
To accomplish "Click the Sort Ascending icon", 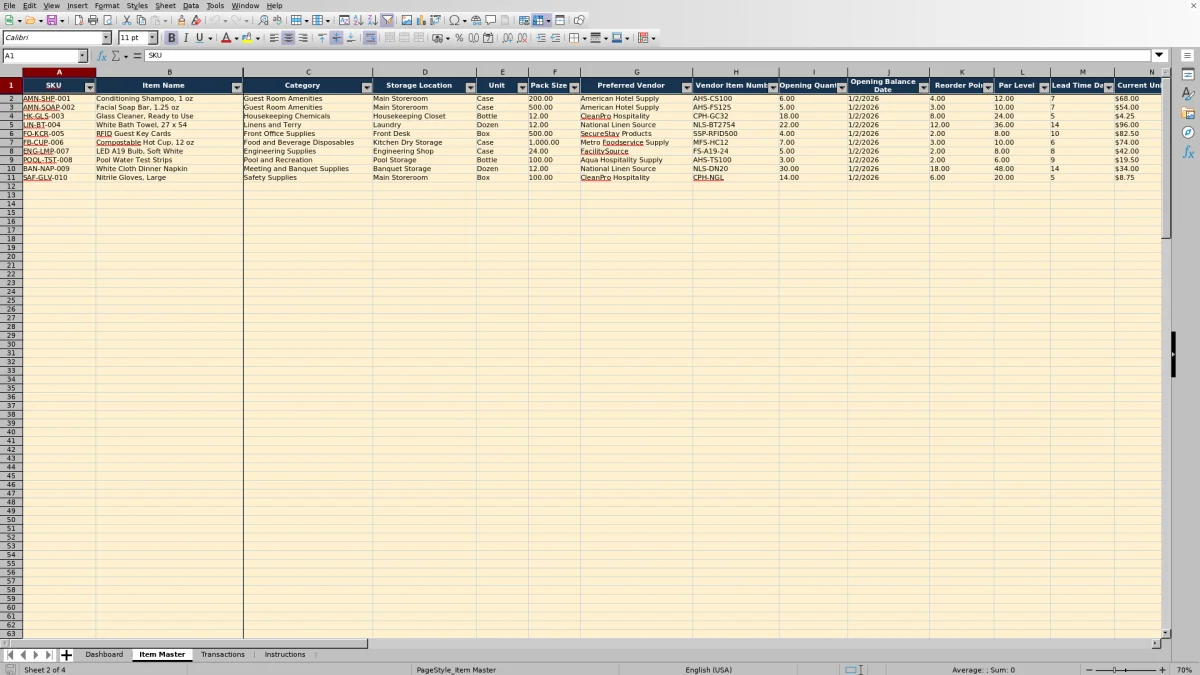I will pos(358,20).
